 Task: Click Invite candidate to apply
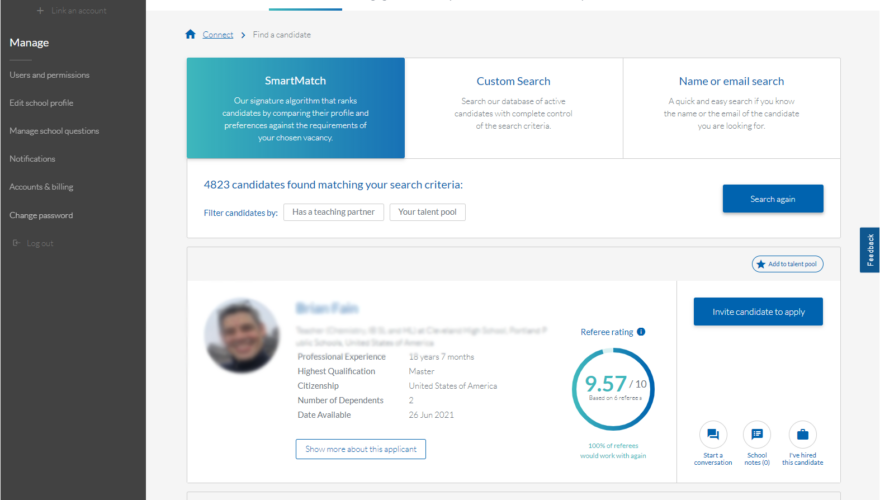tap(758, 311)
